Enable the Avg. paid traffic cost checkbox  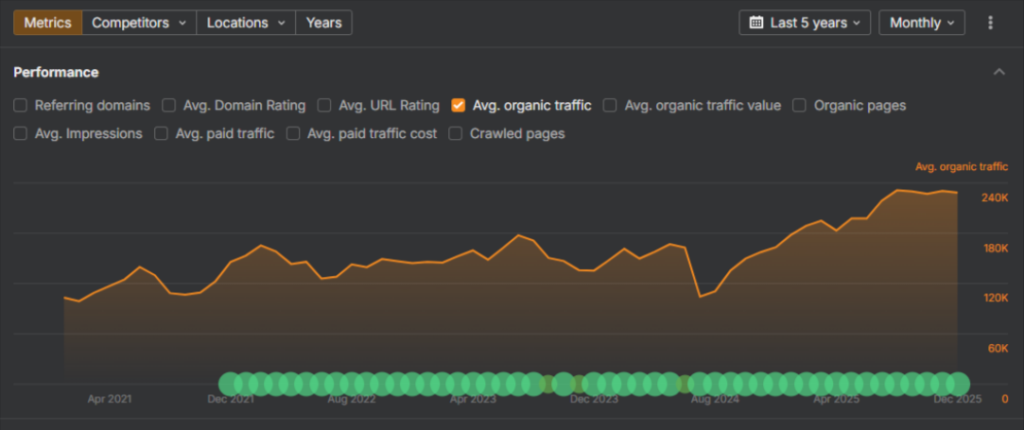click(293, 133)
